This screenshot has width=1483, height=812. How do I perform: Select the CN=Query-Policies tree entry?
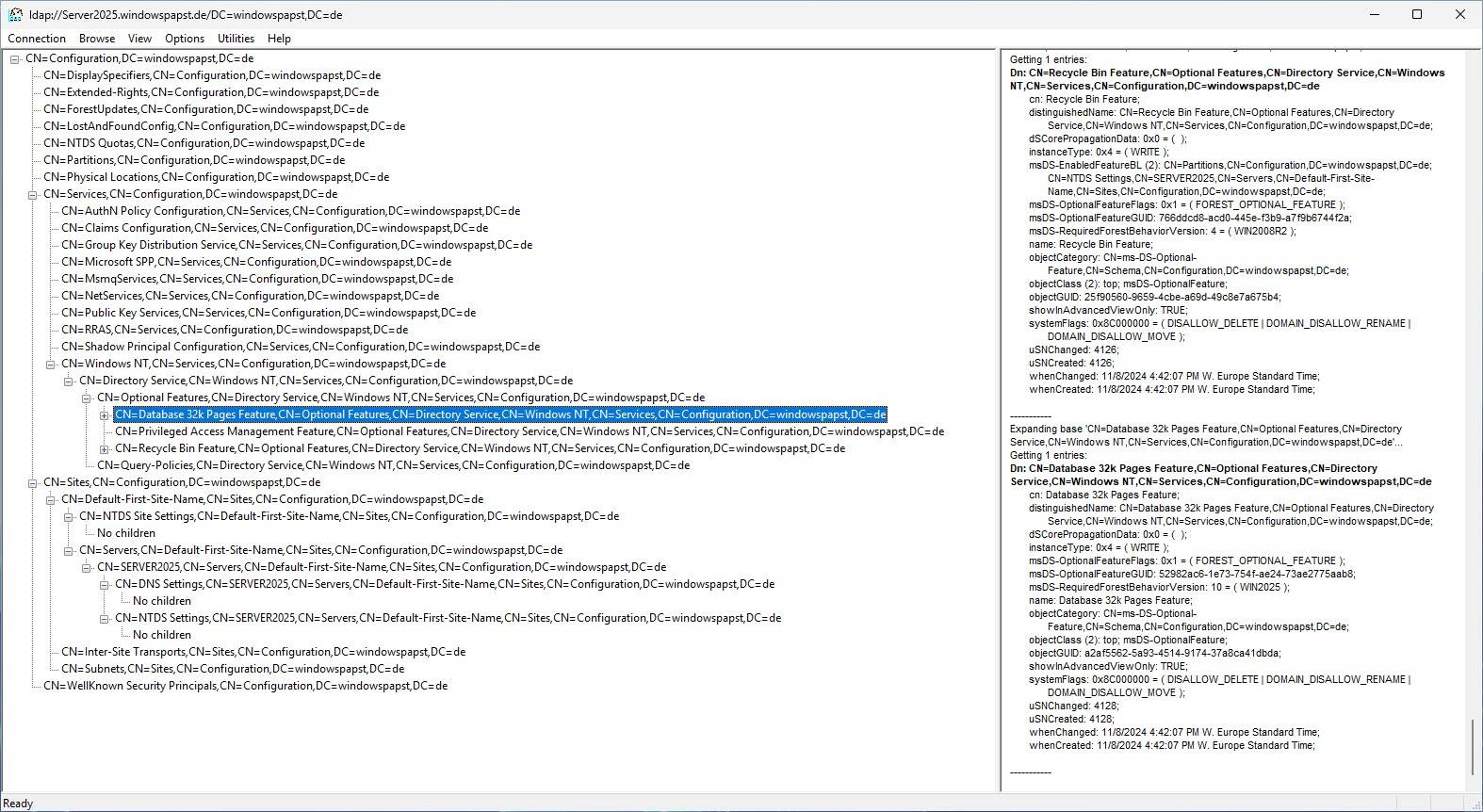pyautogui.click(x=393, y=465)
